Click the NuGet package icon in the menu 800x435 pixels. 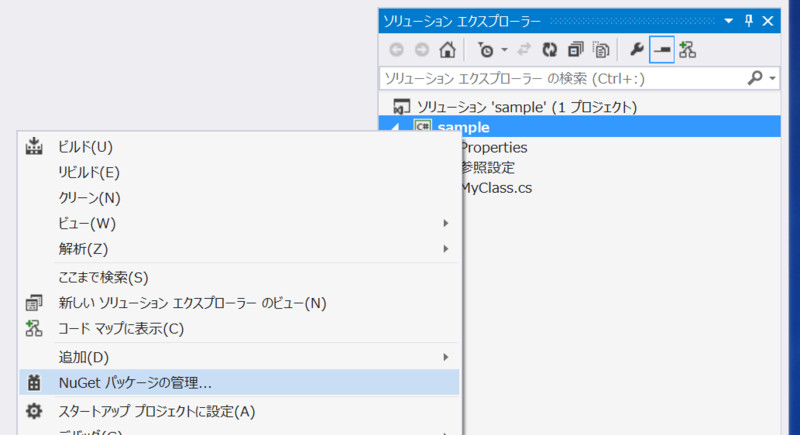point(34,382)
